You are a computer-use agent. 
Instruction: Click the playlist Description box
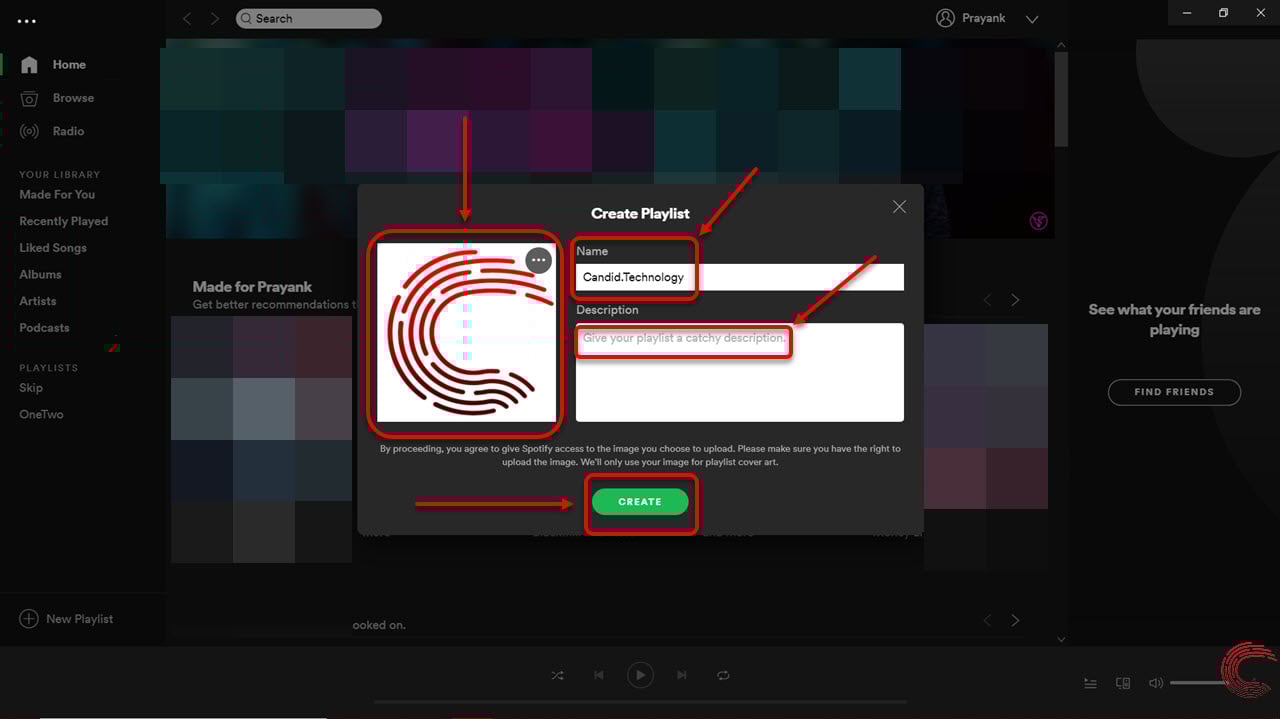[x=740, y=372]
